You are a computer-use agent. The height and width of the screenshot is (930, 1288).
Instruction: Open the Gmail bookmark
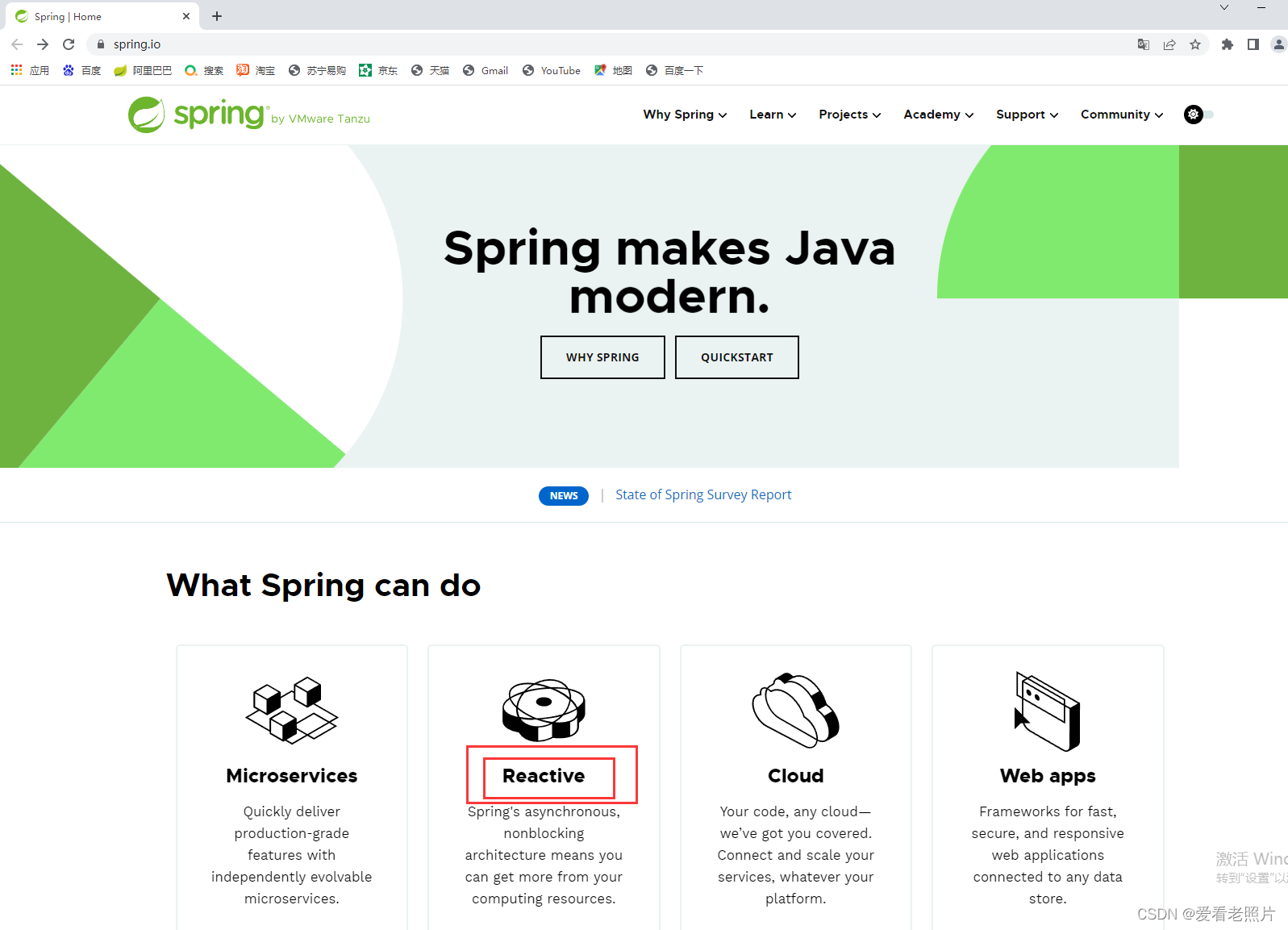coord(486,70)
